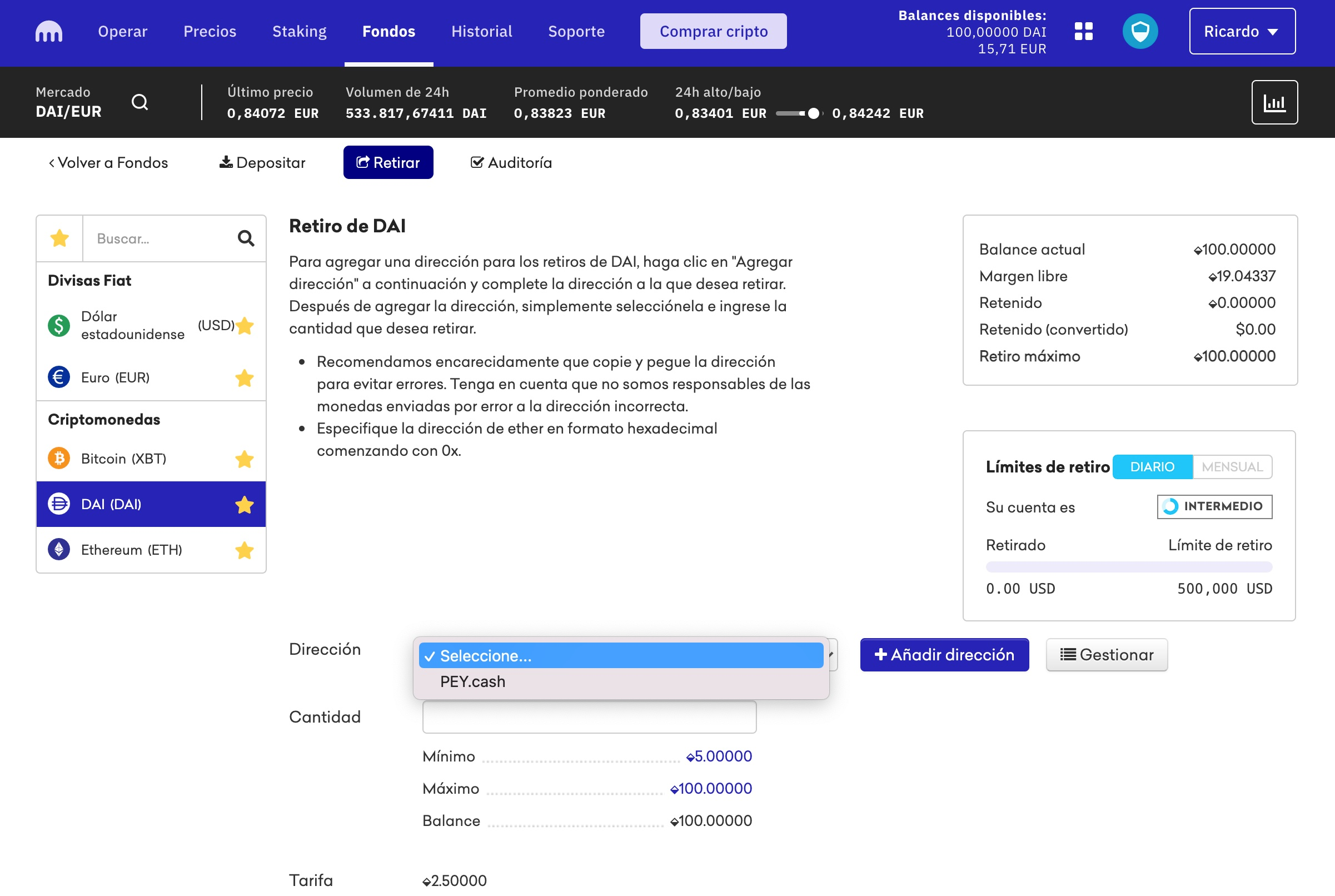Toggle favorite star for Ethereum (ETH)

245,550
